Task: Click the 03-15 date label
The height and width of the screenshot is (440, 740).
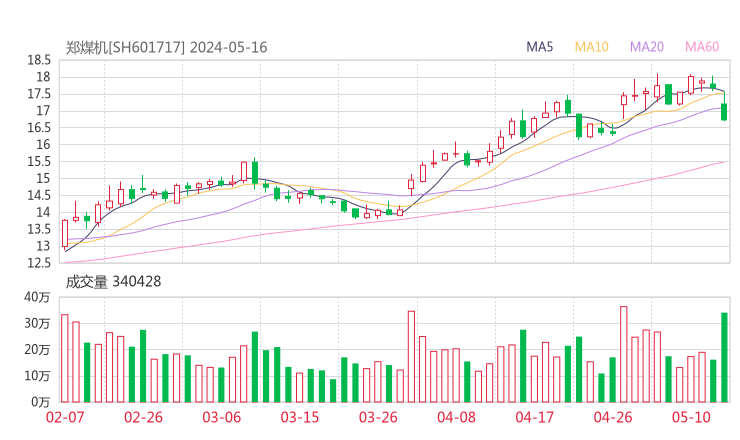Action: (x=300, y=417)
